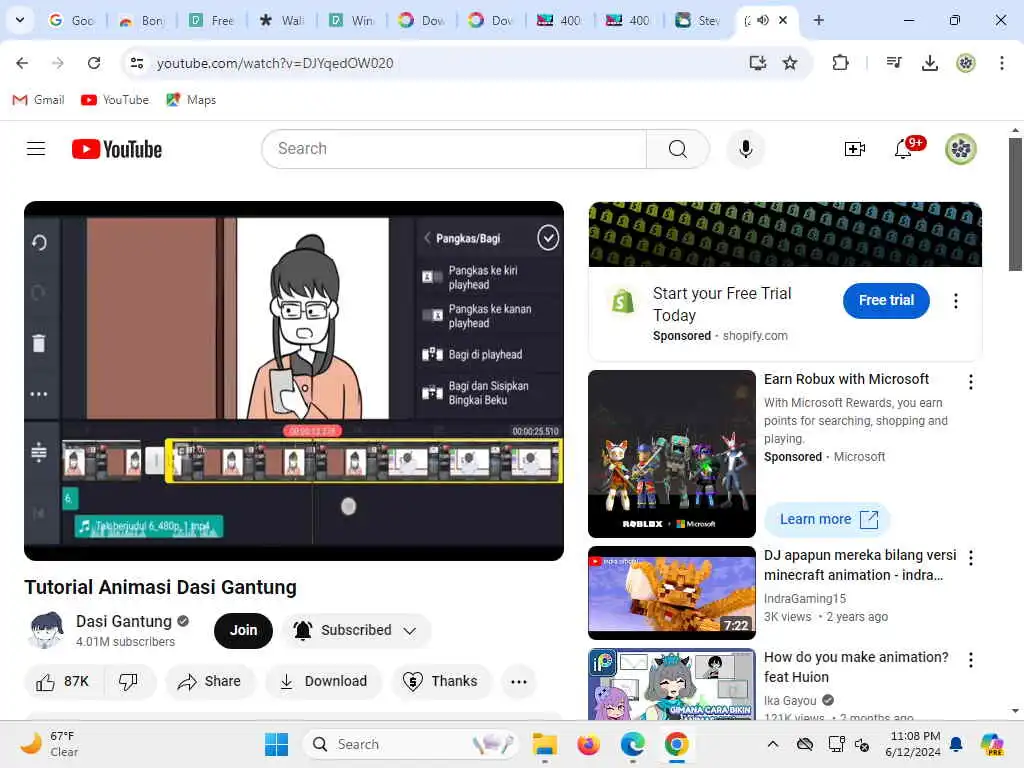
Task: Open the DJ apapun minecraft video thumbnail
Action: 671,593
